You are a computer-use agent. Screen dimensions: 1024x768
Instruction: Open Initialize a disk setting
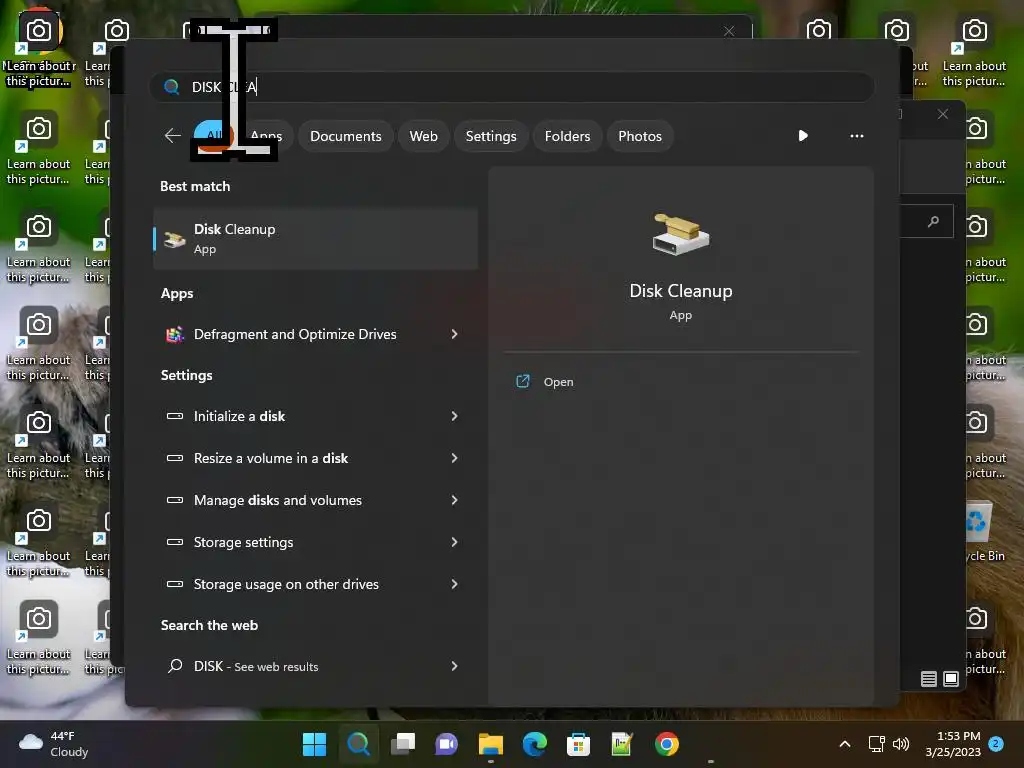coord(315,416)
